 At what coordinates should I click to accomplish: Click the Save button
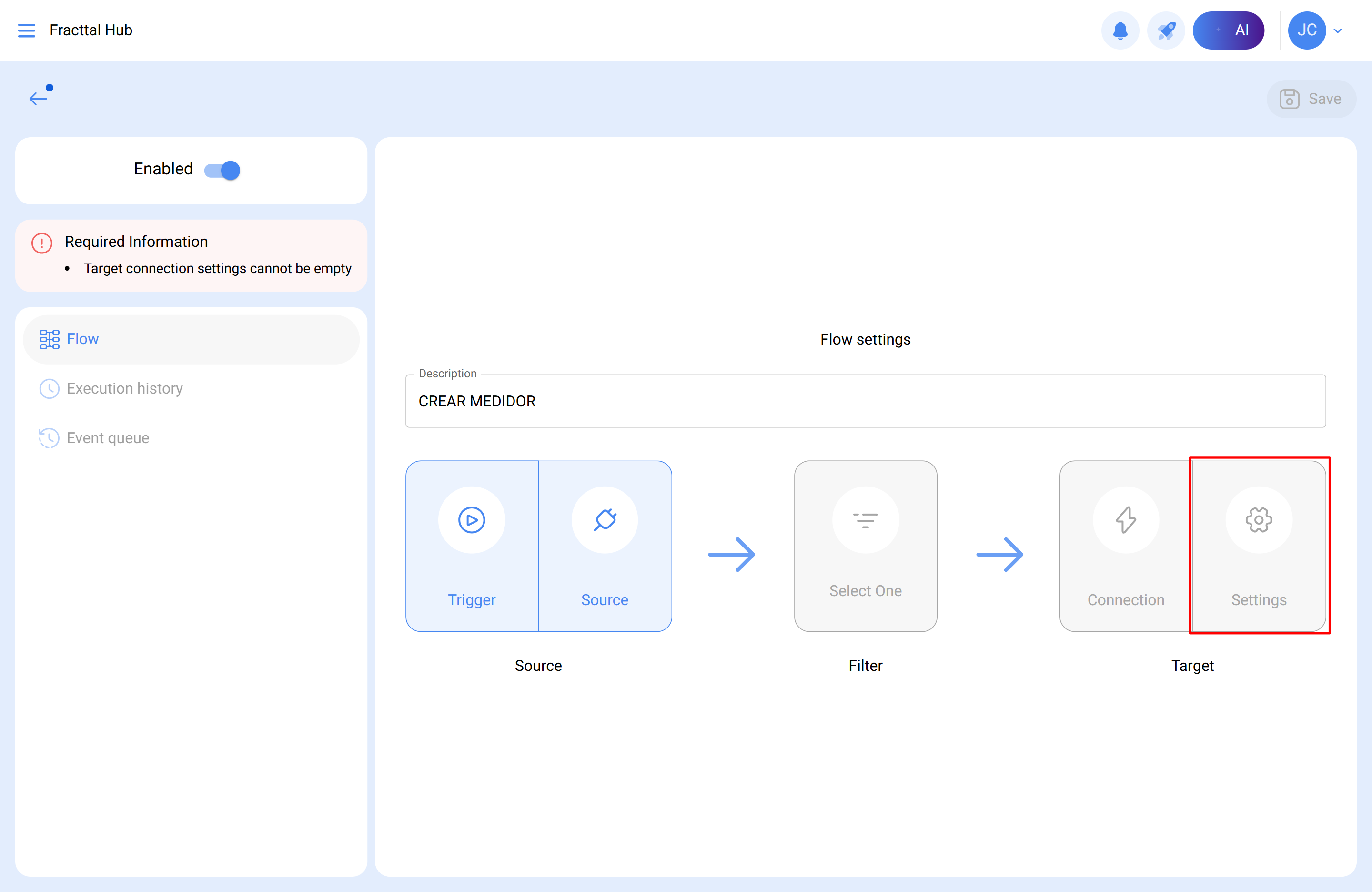1311,98
